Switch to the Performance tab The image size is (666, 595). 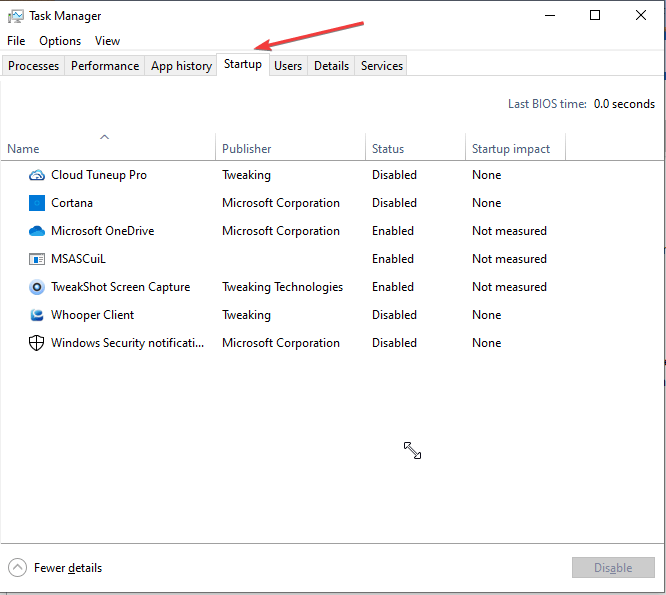pyautogui.click(x=105, y=66)
